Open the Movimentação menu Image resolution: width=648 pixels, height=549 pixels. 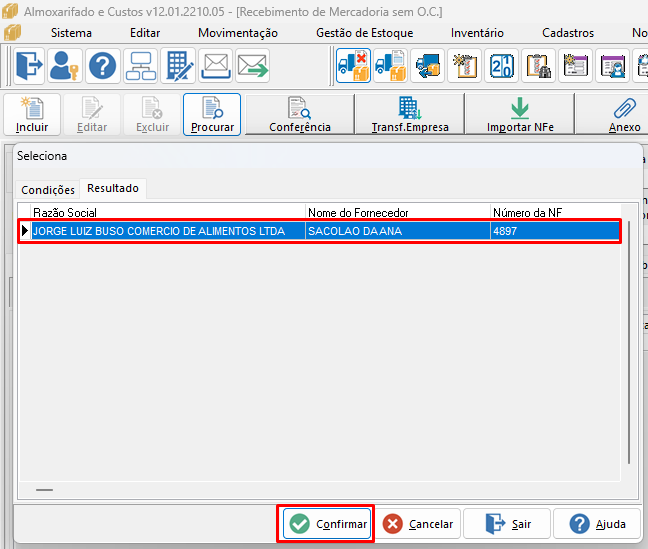pyautogui.click(x=238, y=33)
